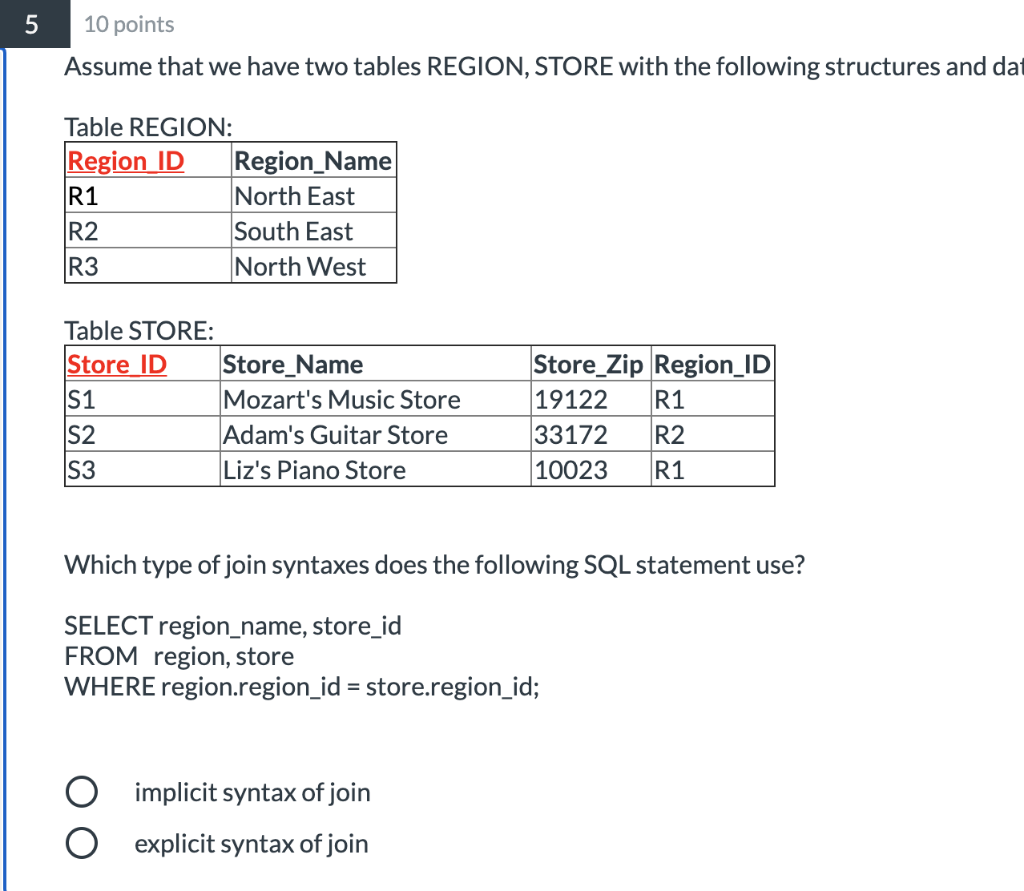Select the SELECT statement line of SQL
Viewport: 1024px width, 891px height.
point(233,625)
